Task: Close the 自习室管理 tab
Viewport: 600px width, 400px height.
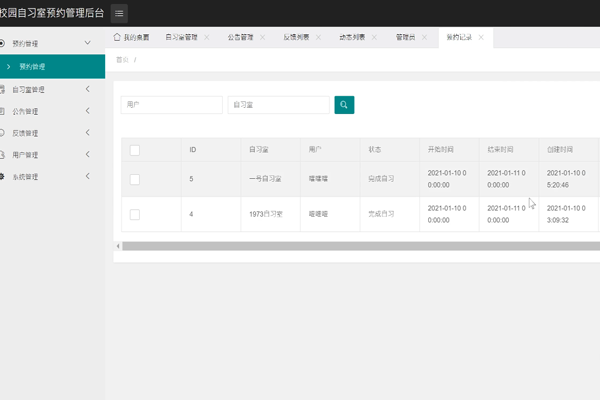Action: pos(207,37)
